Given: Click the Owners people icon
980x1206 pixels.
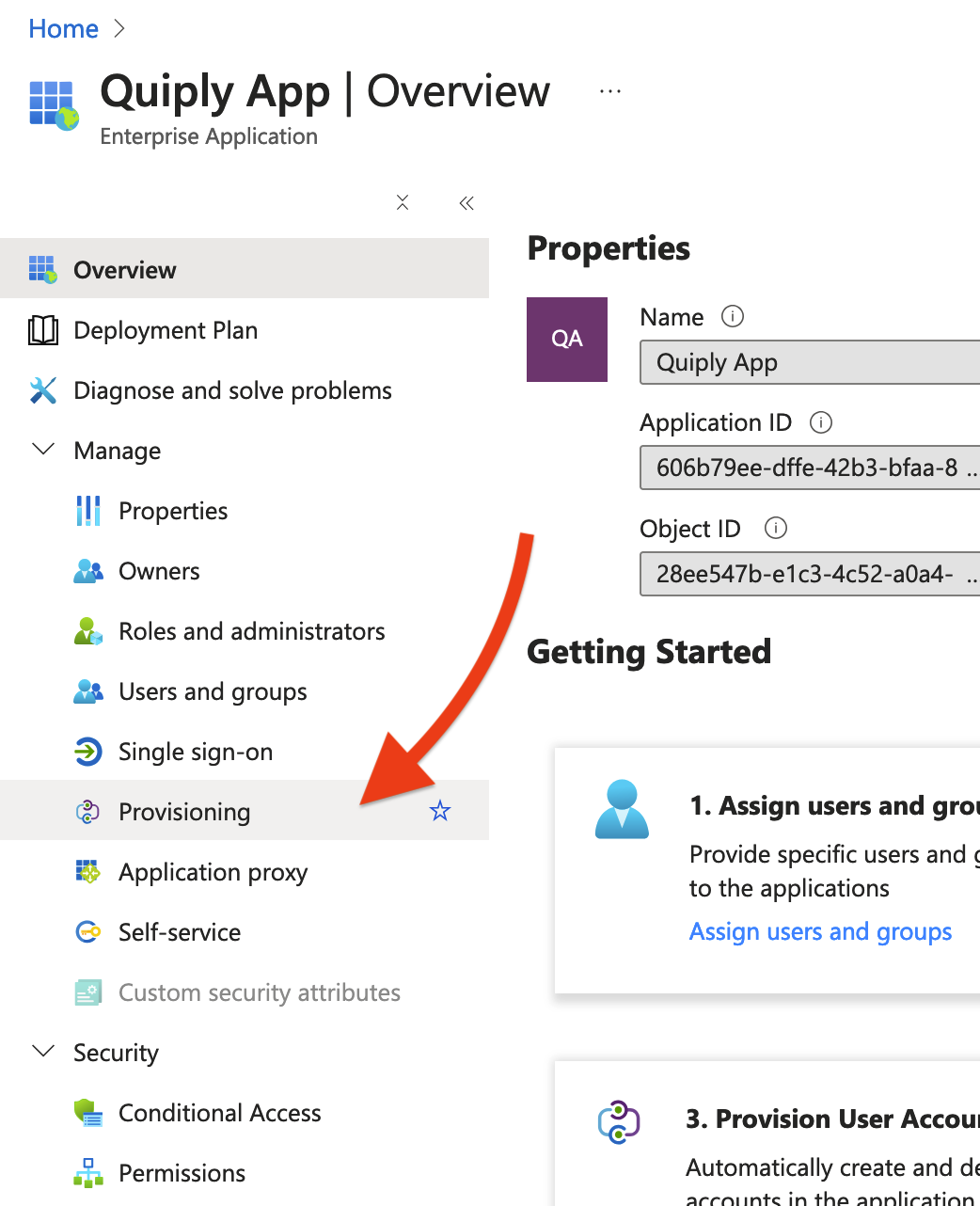Looking at the screenshot, I should tap(88, 571).
